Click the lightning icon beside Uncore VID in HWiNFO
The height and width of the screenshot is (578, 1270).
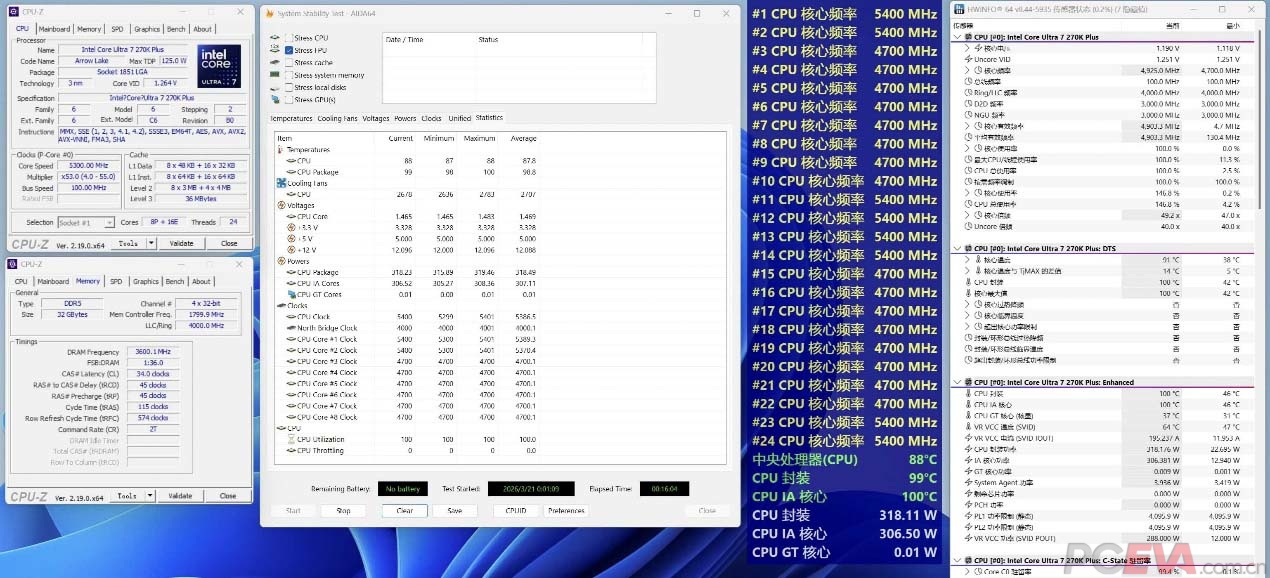pos(967,59)
